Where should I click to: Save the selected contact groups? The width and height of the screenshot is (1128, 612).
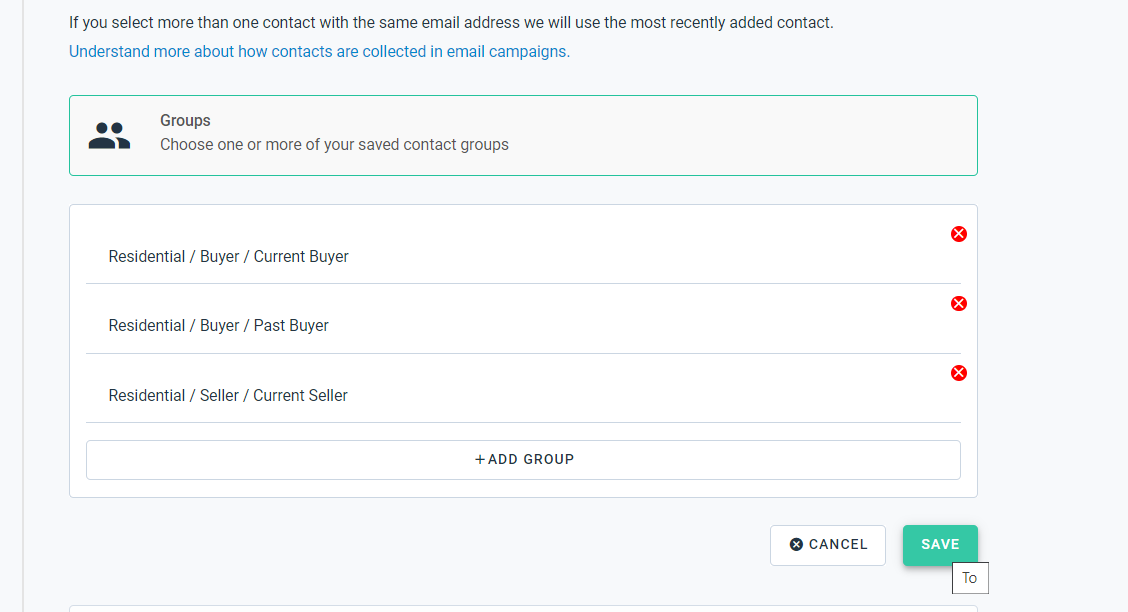pos(940,545)
